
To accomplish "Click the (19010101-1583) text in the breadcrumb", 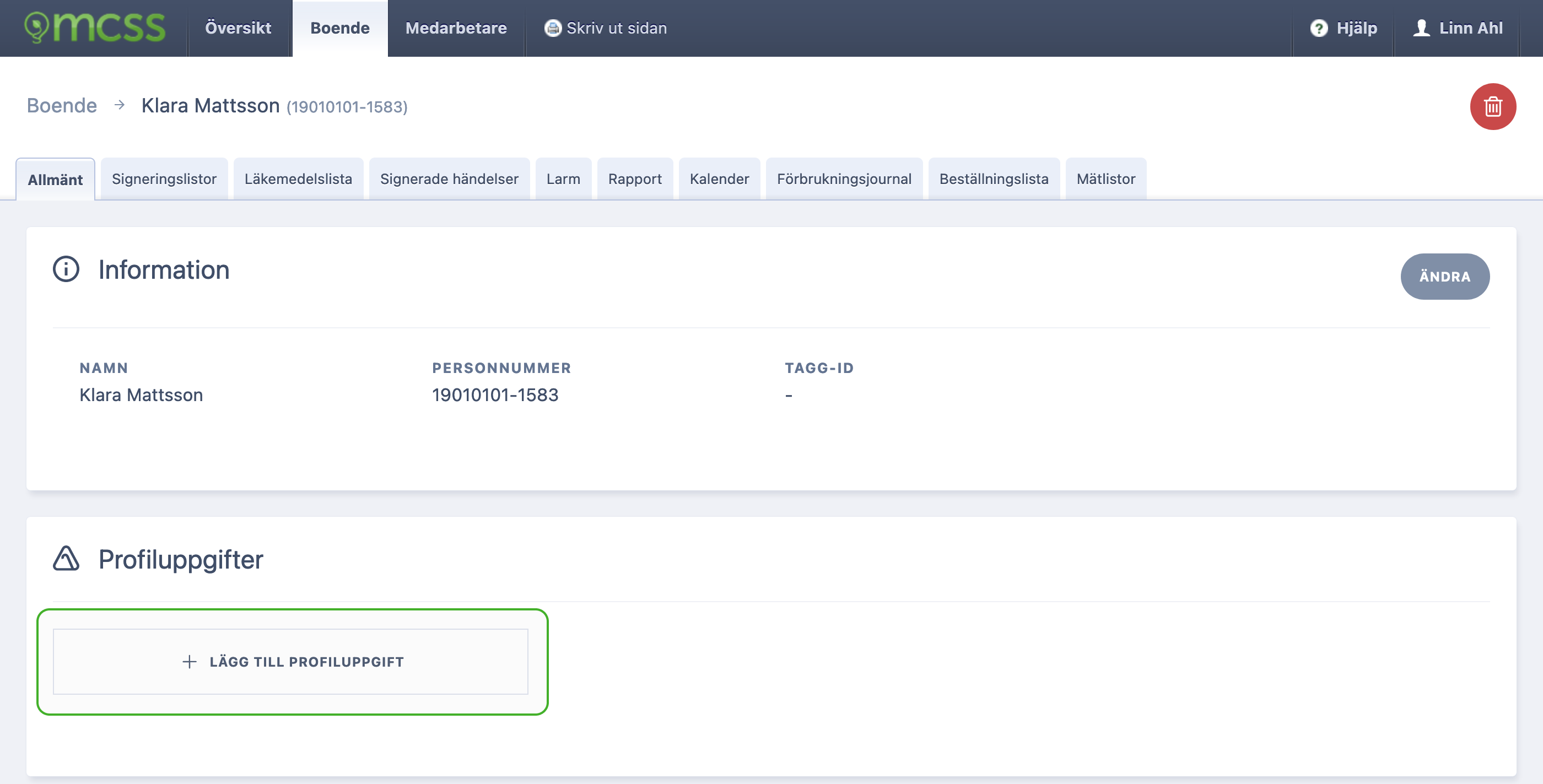I will (x=347, y=107).
